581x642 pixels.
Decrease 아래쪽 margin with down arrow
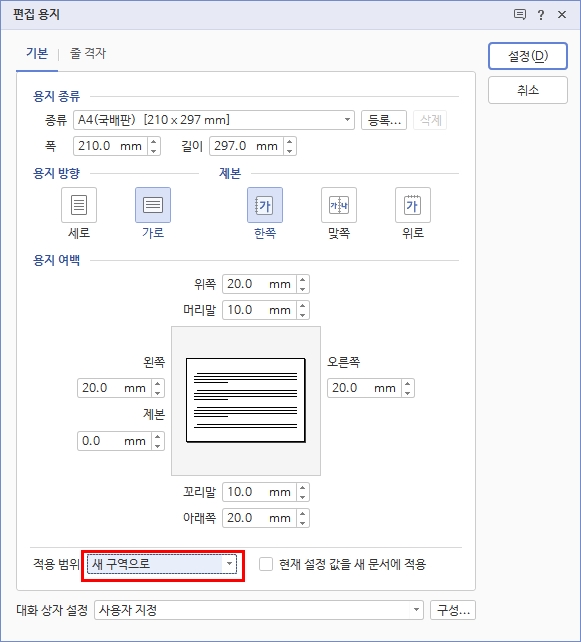pyautogui.click(x=303, y=523)
